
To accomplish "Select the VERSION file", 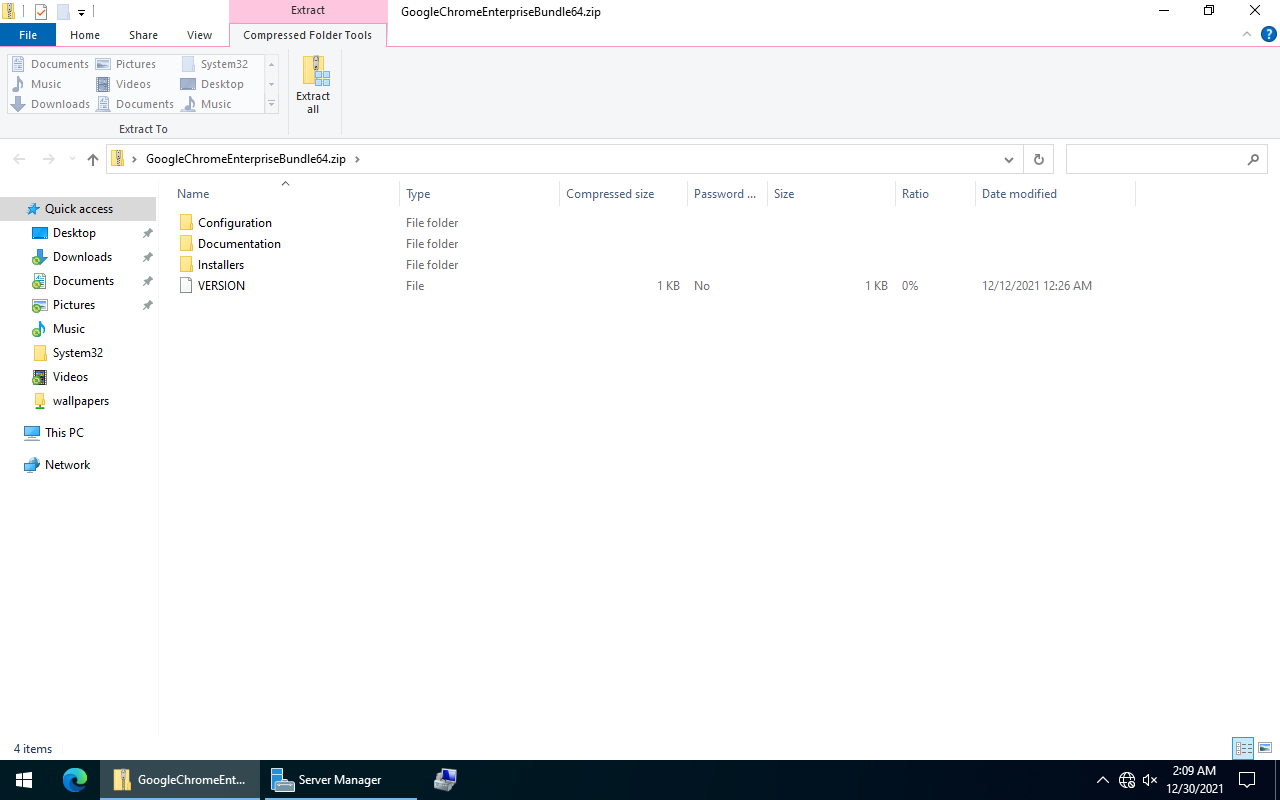I will click(221, 286).
